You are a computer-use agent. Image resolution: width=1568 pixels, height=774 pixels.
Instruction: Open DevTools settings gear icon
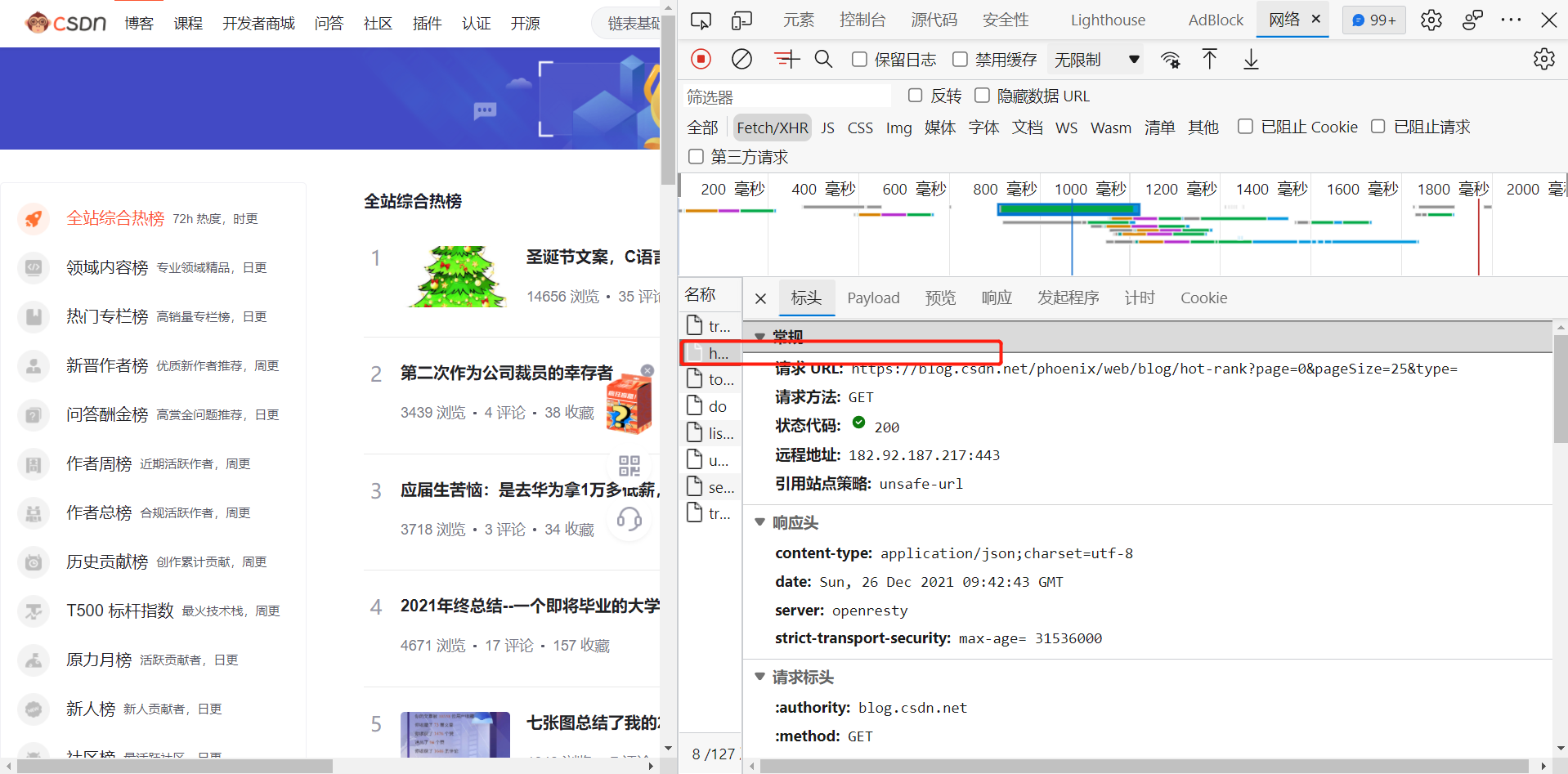1431,20
